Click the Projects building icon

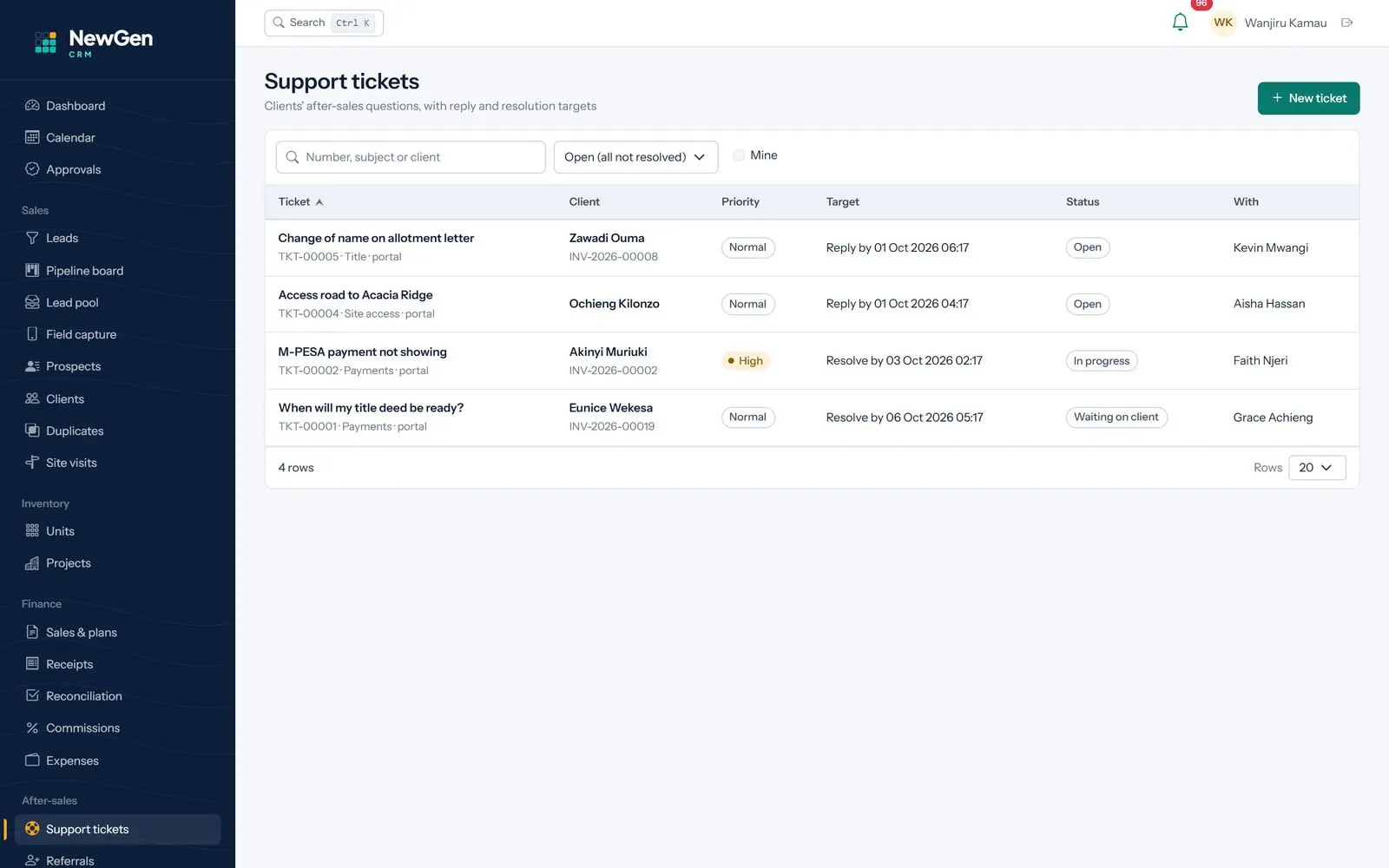(x=32, y=563)
